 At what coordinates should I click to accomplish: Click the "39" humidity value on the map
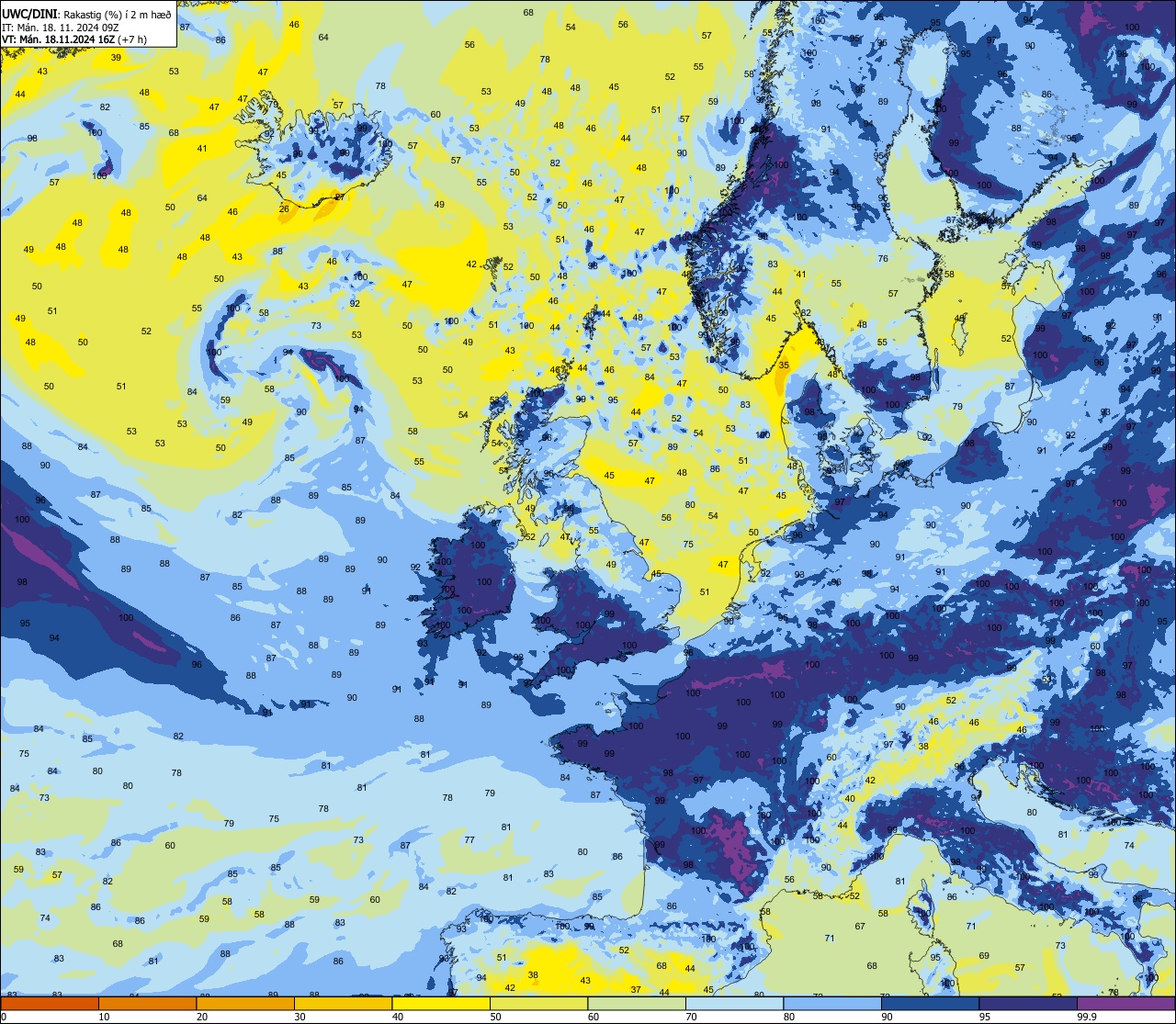[116, 58]
